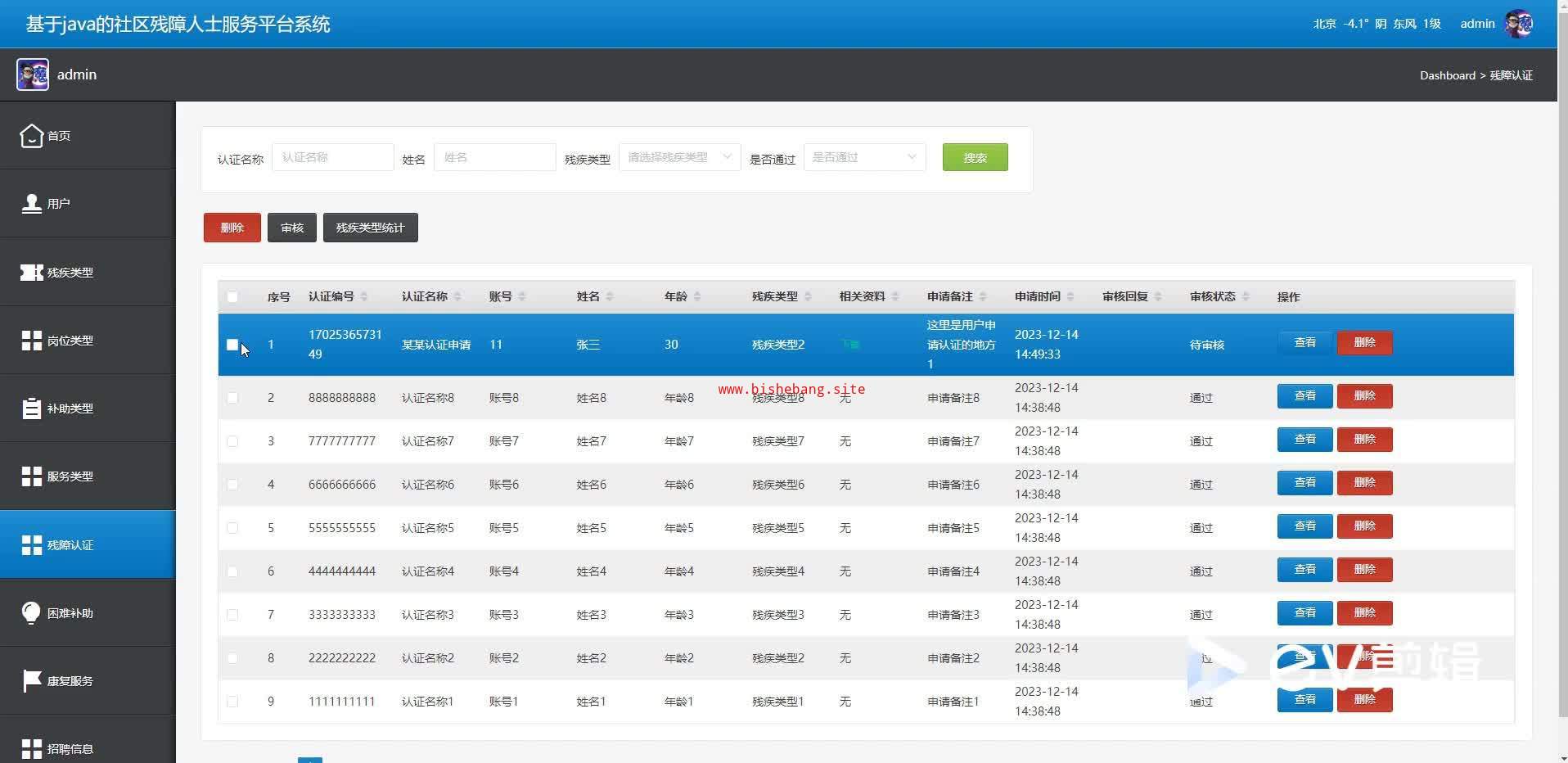Toggle the select-all checkbox in table header

tap(232, 297)
